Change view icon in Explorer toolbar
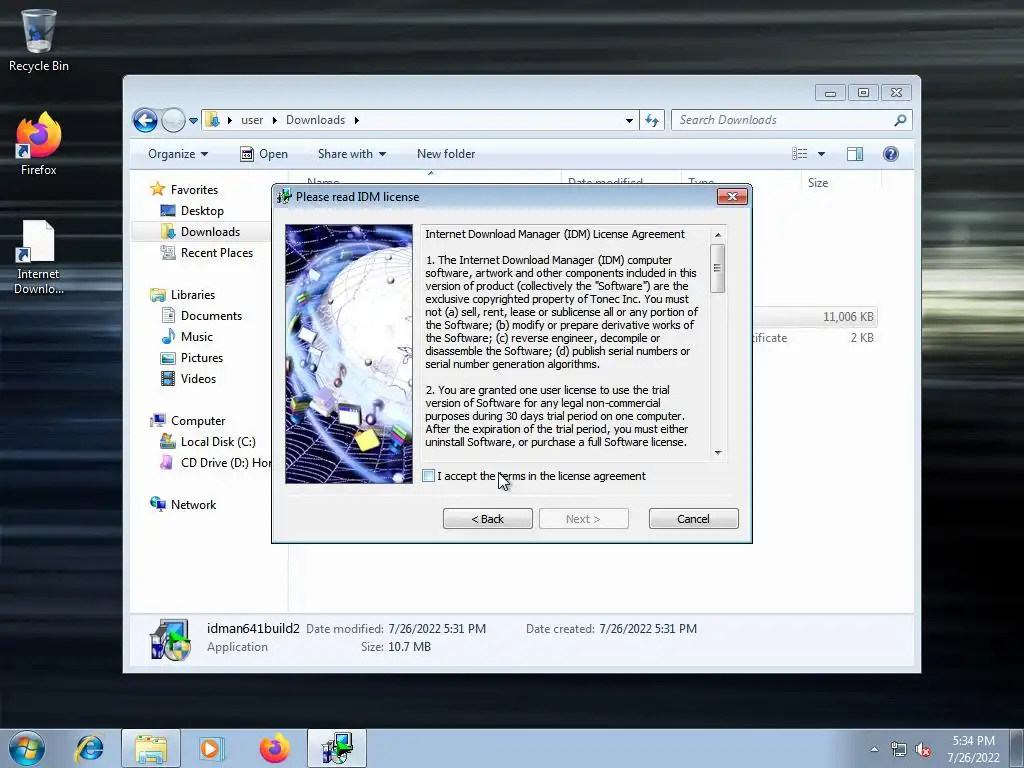The width and height of the screenshot is (1024, 768). 799,154
